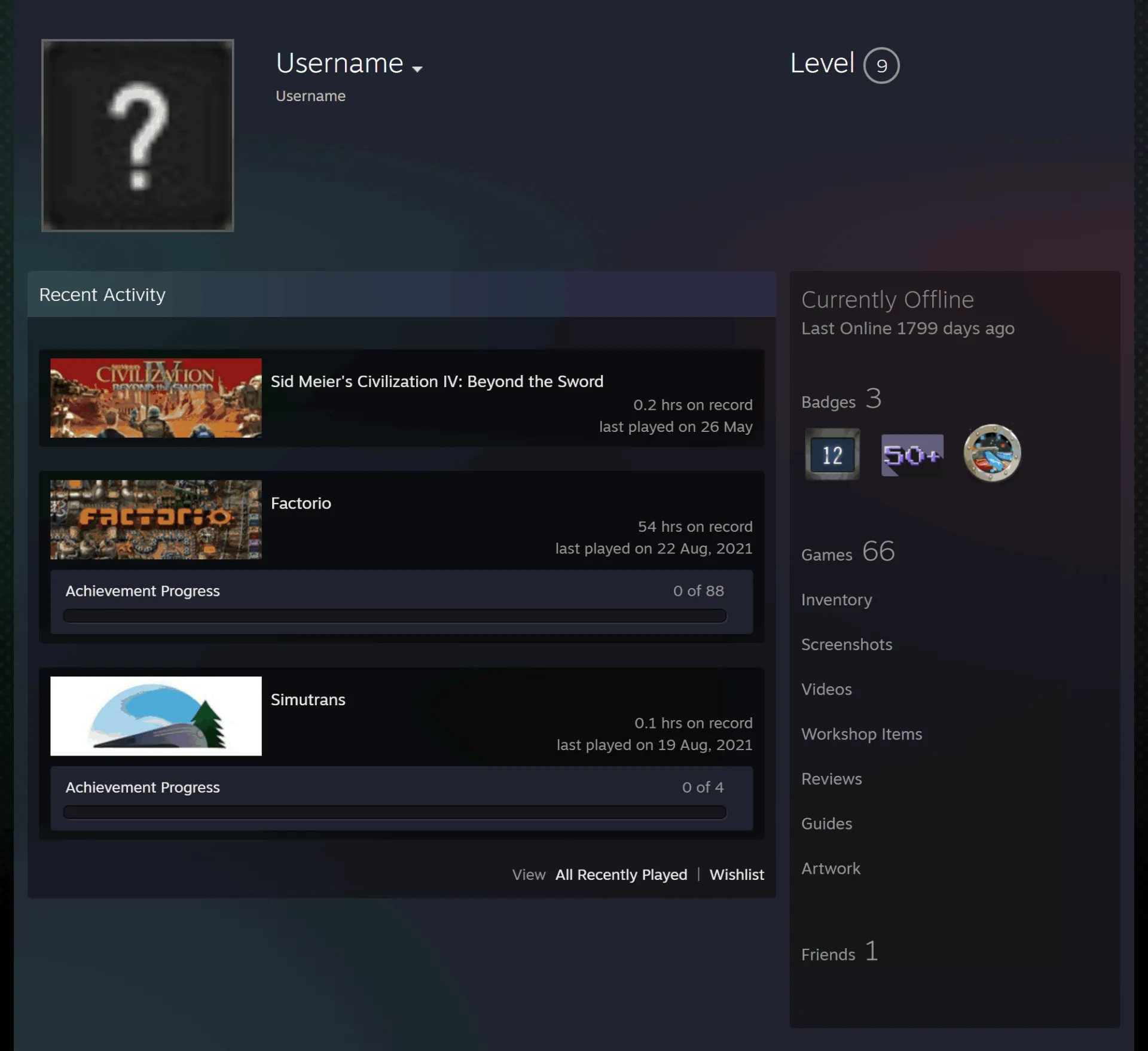Viewport: 1148px width, 1051px height.
Task: Click Factorio achievement progress bar
Action: (x=395, y=616)
